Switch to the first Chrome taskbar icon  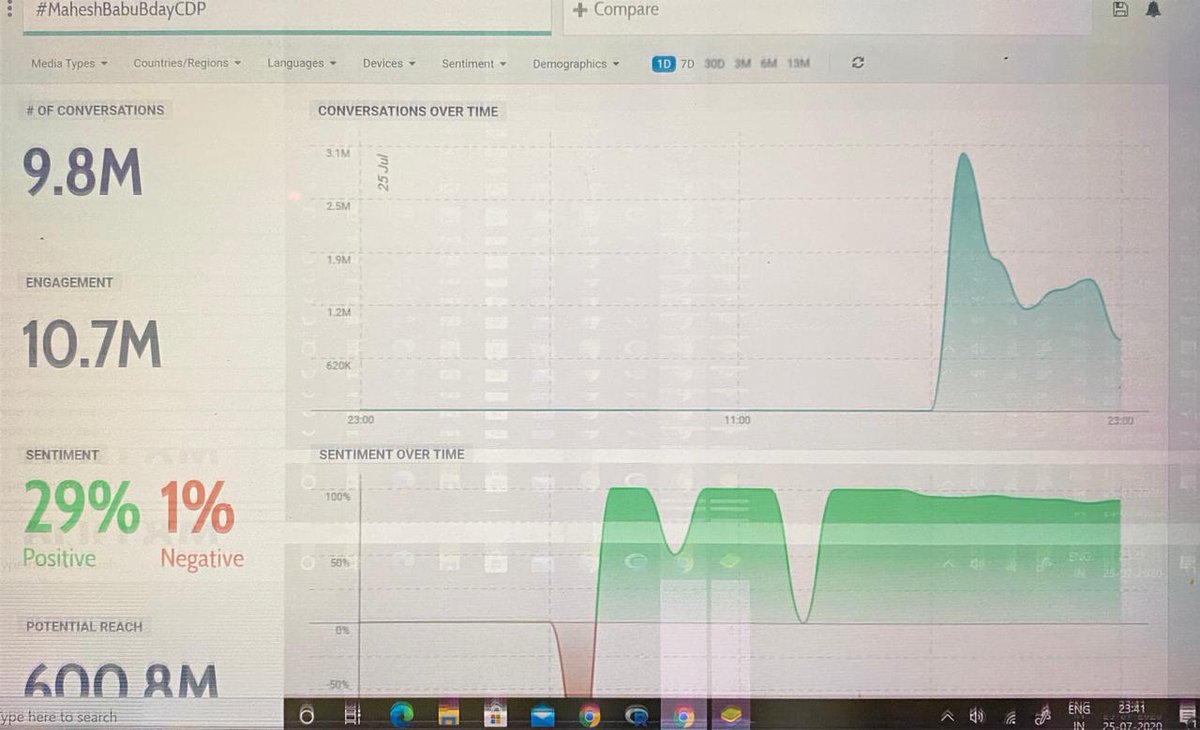(590, 716)
